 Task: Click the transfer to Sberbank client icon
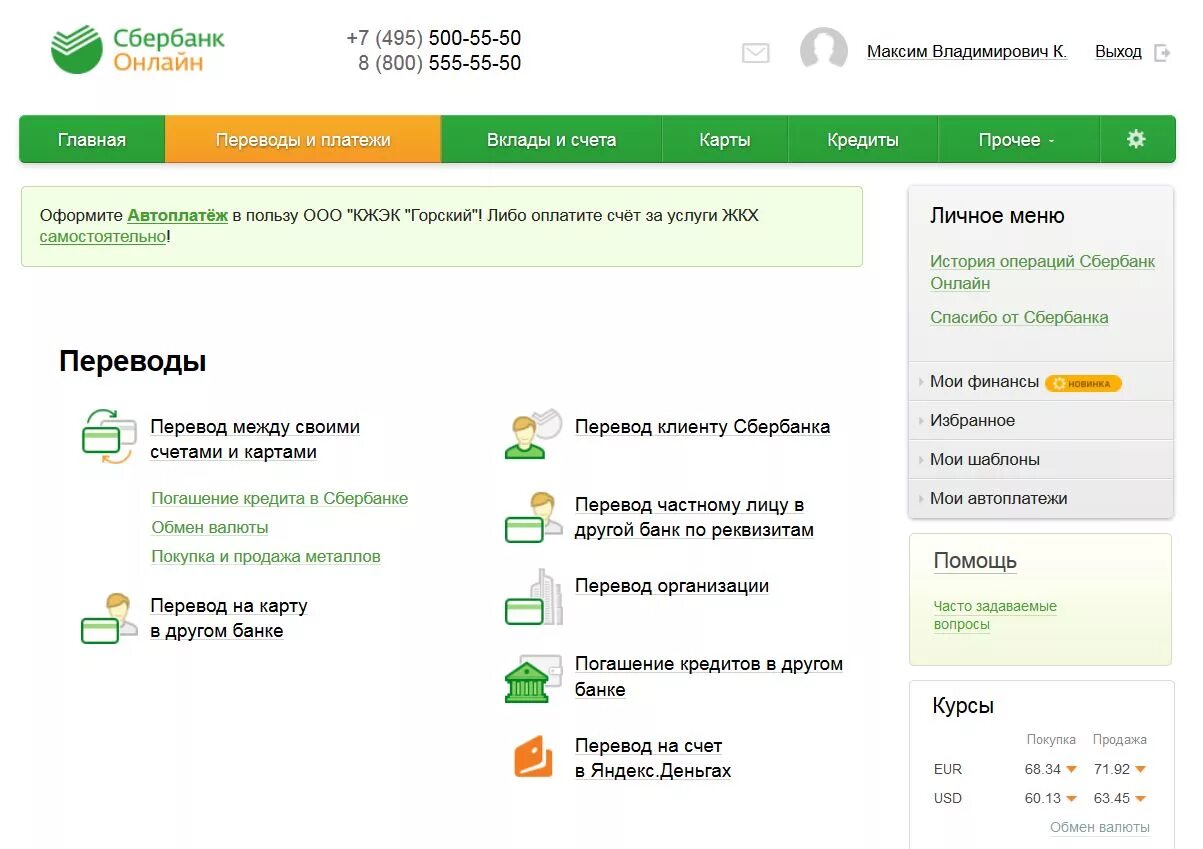533,433
